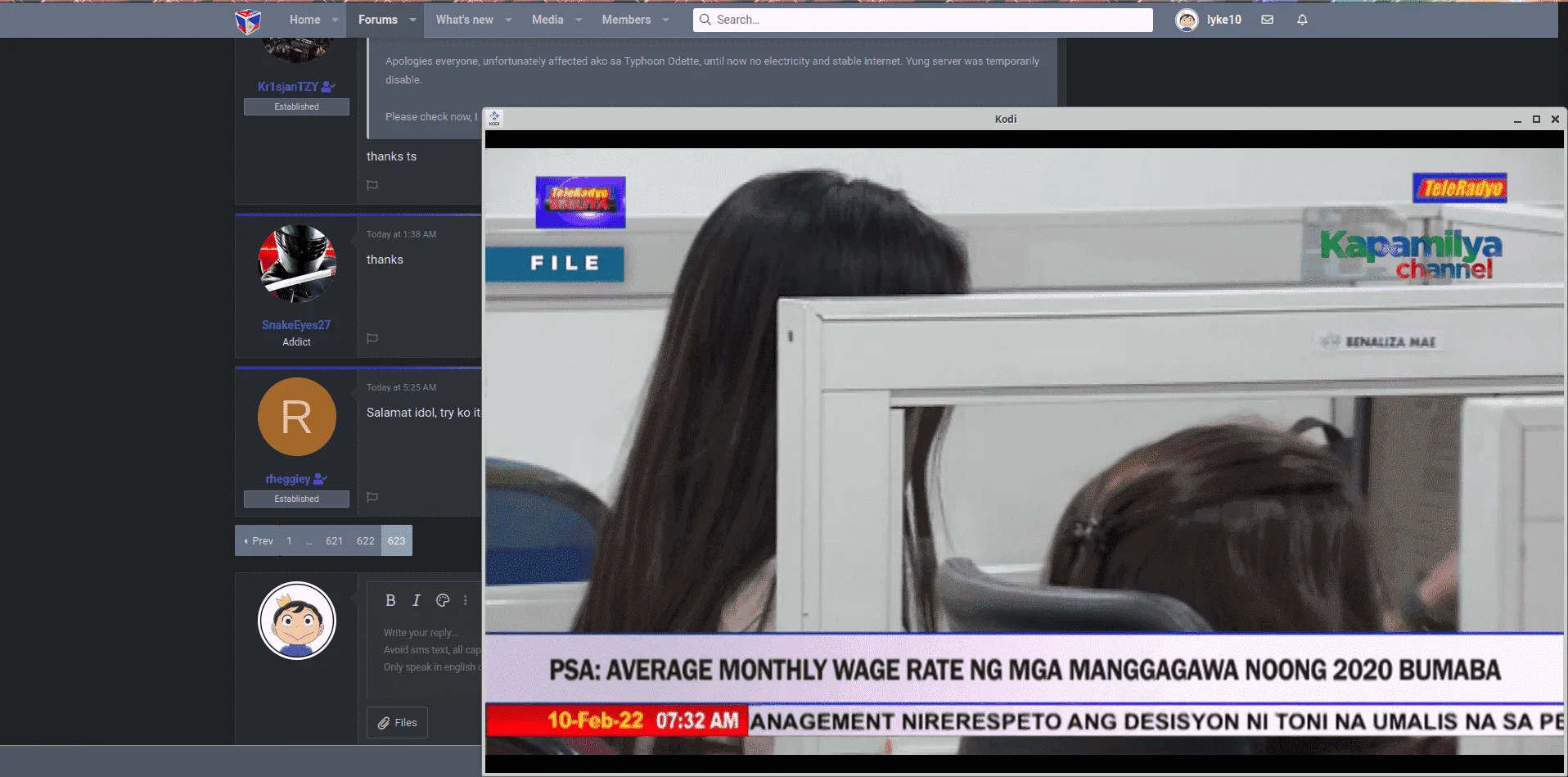Toggle bold formatting in reply editor
Image resolution: width=1568 pixels, height=777 pixels.
tap(390, 600)
